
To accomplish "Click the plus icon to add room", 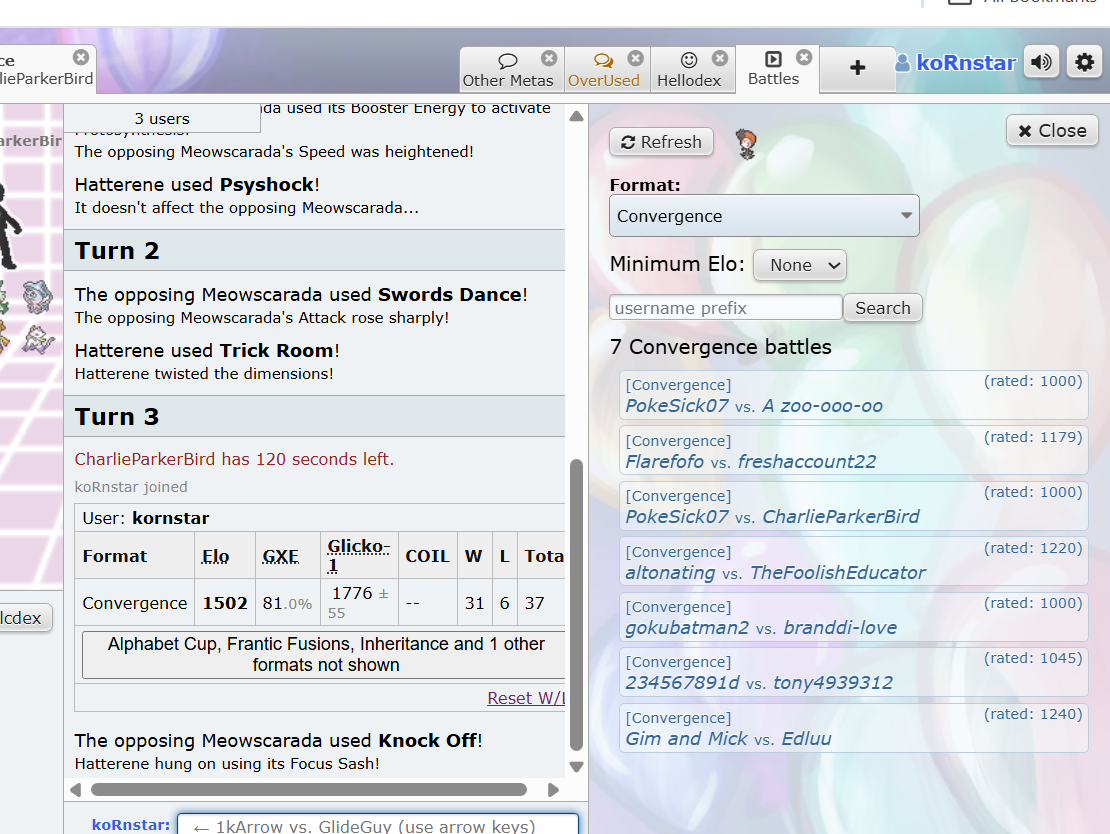I will click(x=857, y=68).
